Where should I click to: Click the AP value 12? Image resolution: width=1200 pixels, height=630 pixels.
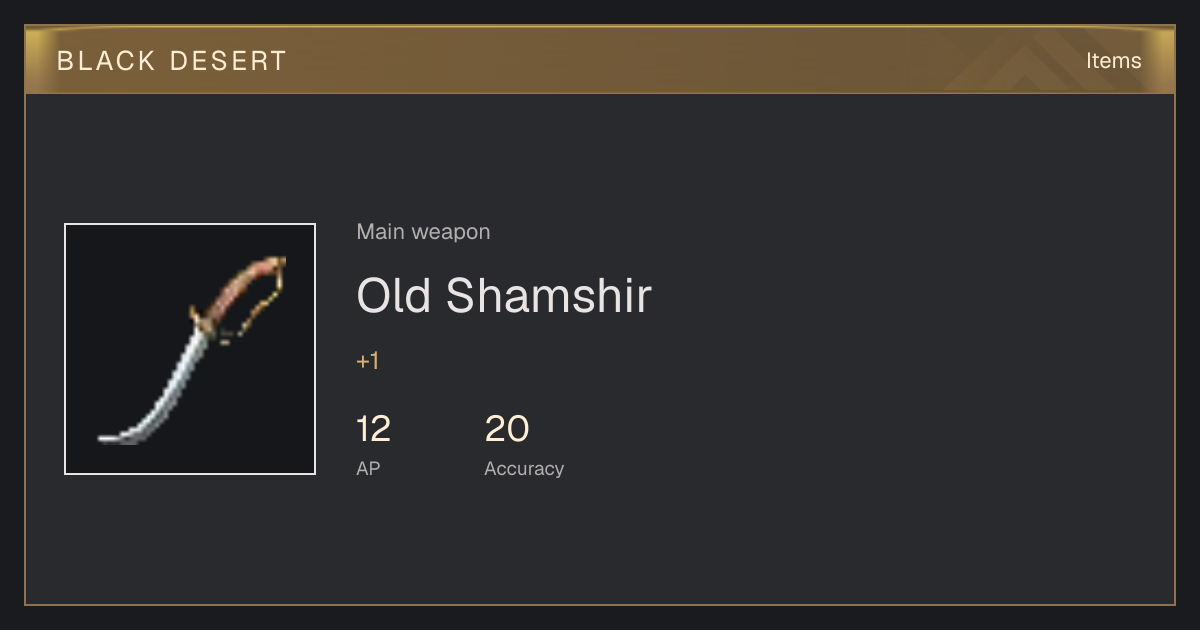(x=373, y=429)
